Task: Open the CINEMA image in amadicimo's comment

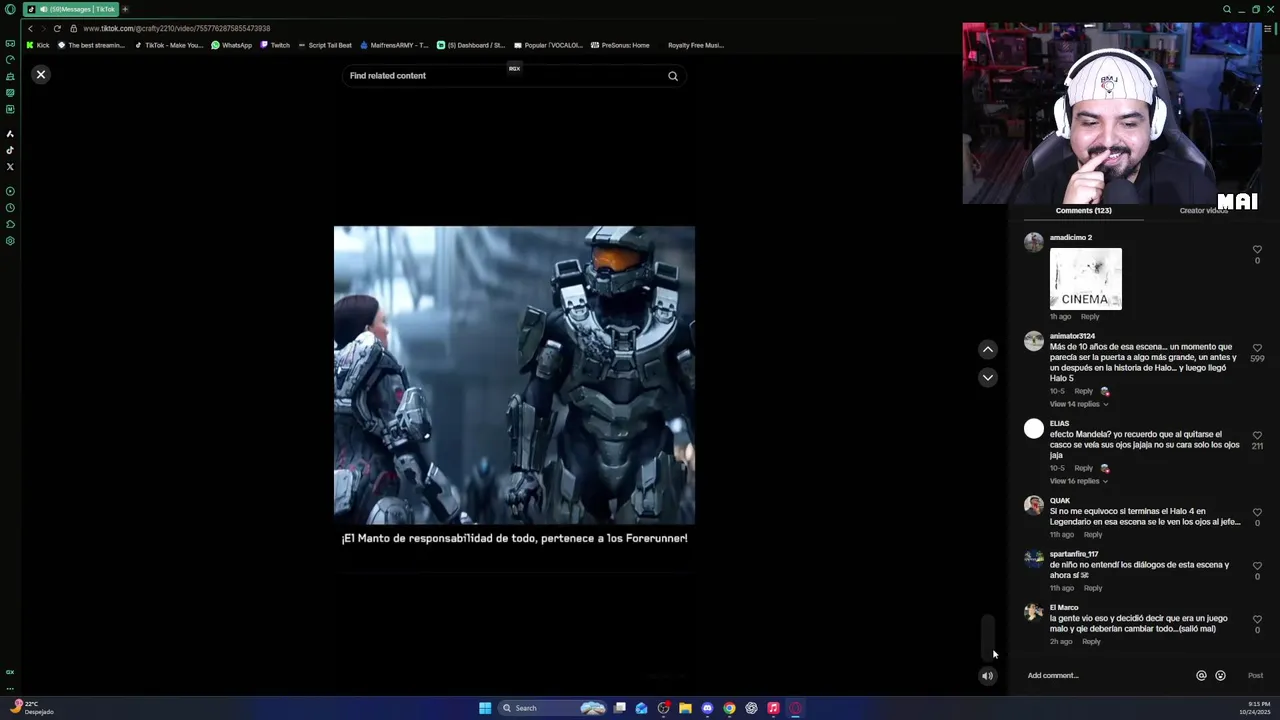Action: [1085, 279]
